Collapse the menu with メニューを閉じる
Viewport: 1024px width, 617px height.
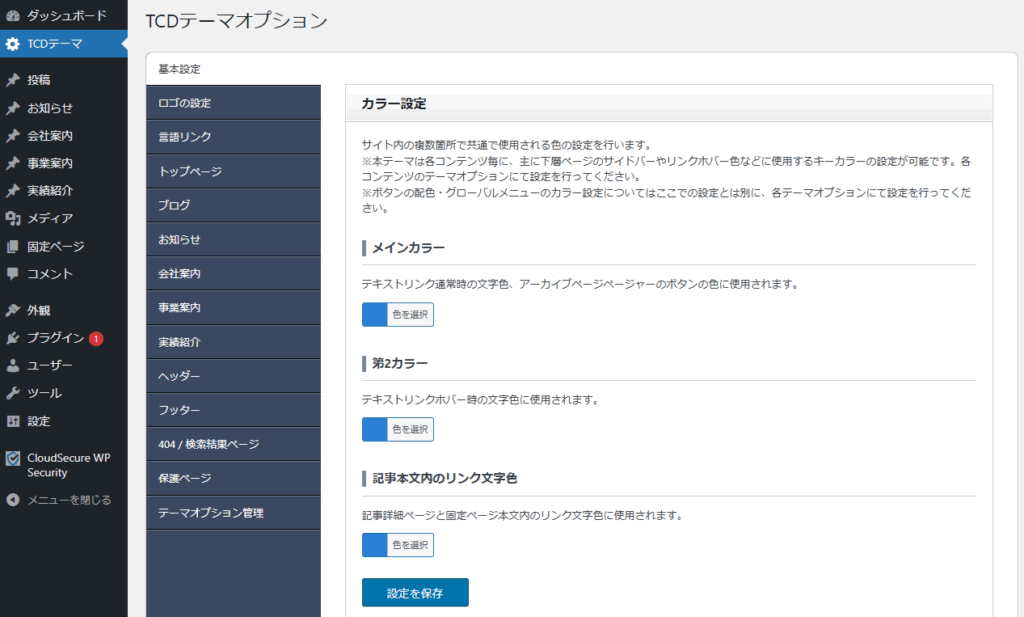pos(59,500)
